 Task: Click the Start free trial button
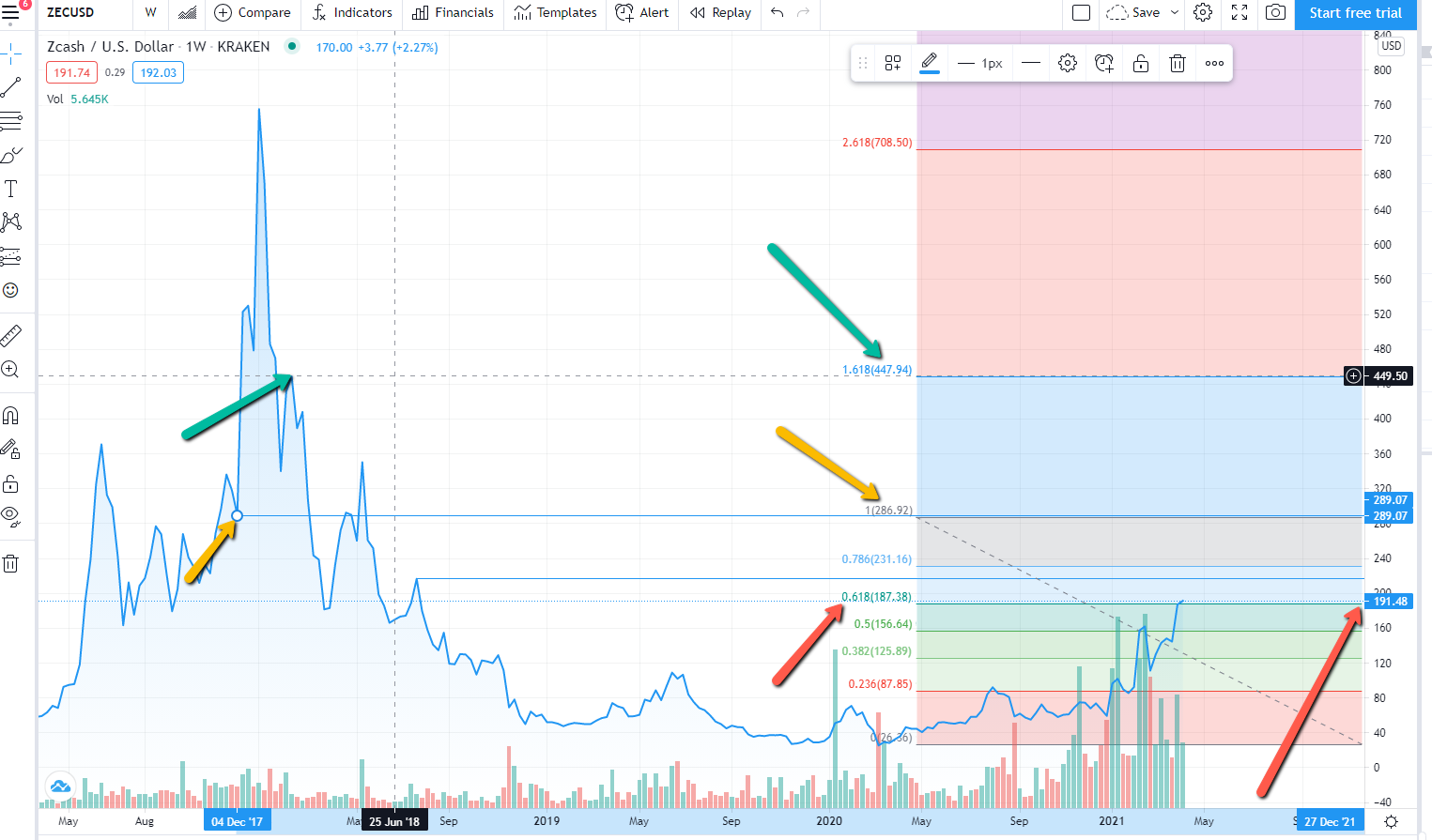[1356, 13]
